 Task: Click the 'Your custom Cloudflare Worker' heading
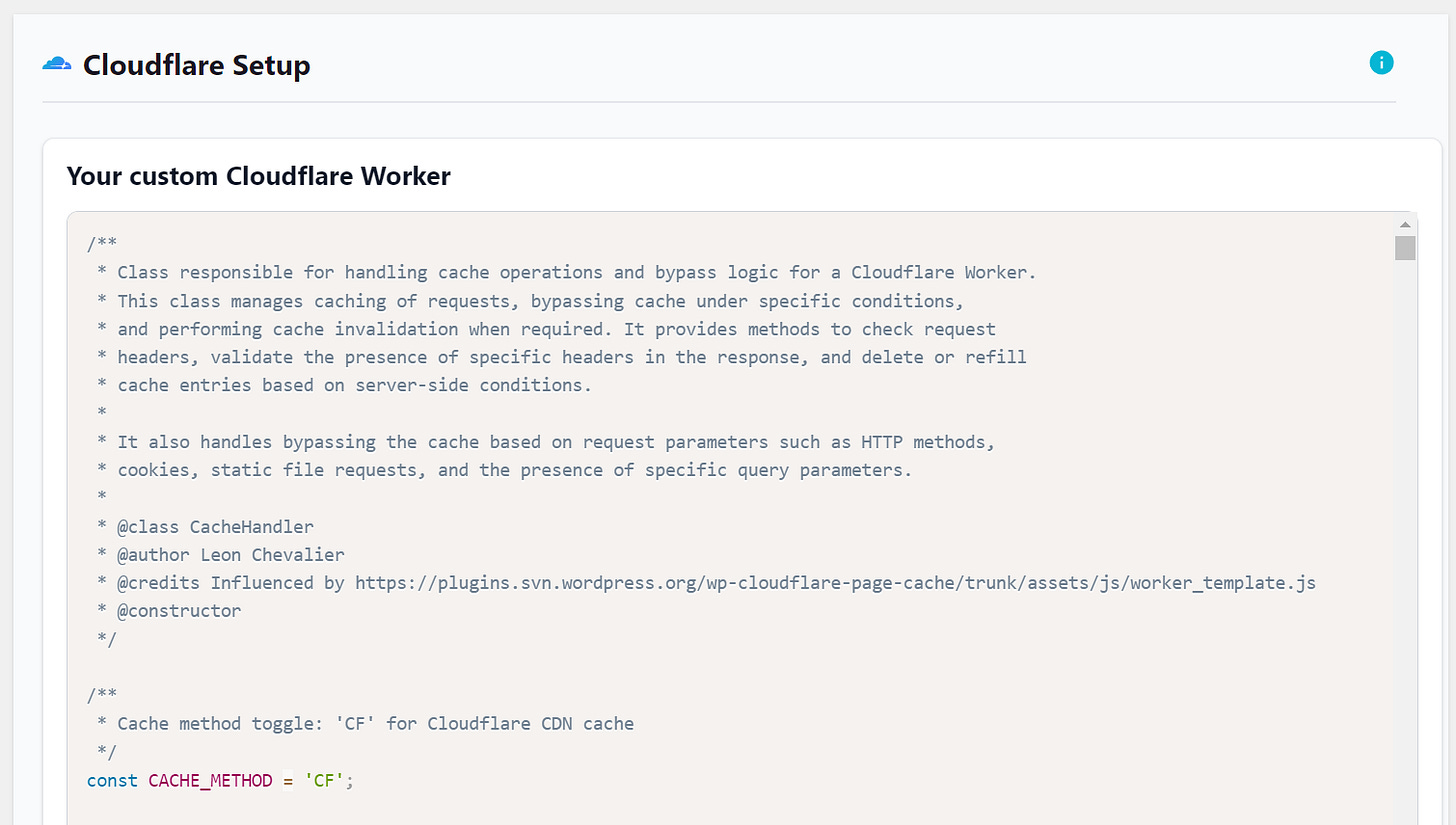tap(259, 177)
